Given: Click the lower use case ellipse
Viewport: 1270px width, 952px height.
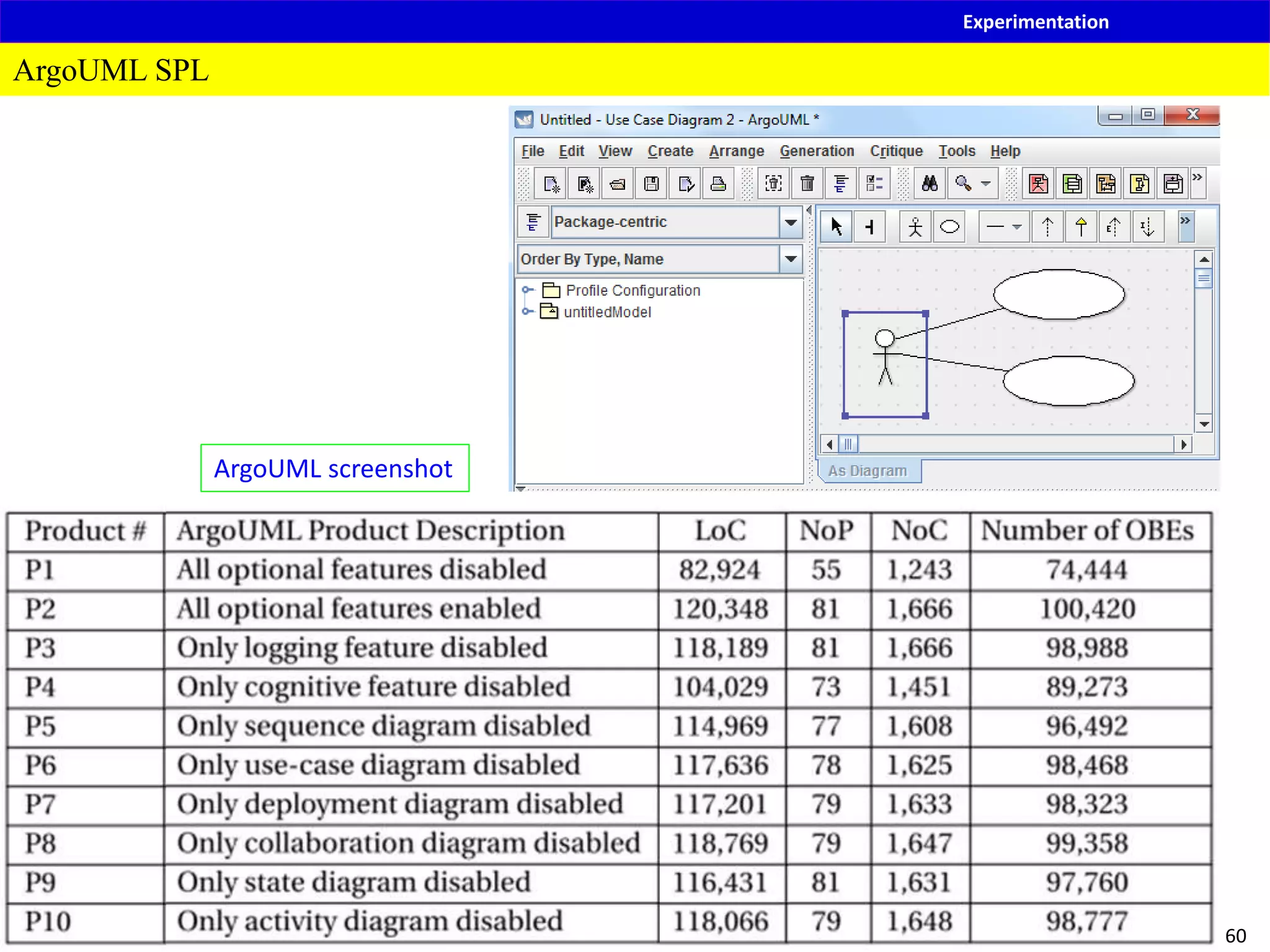Looking at the screenshot, I should pos(1068,381).
